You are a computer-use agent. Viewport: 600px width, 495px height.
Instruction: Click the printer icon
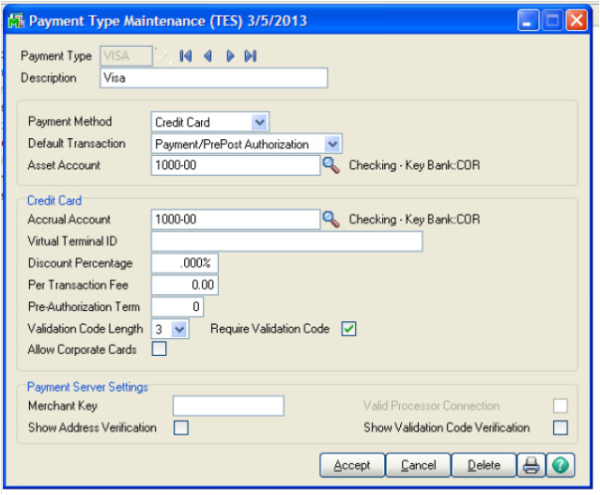pos(530,465)
